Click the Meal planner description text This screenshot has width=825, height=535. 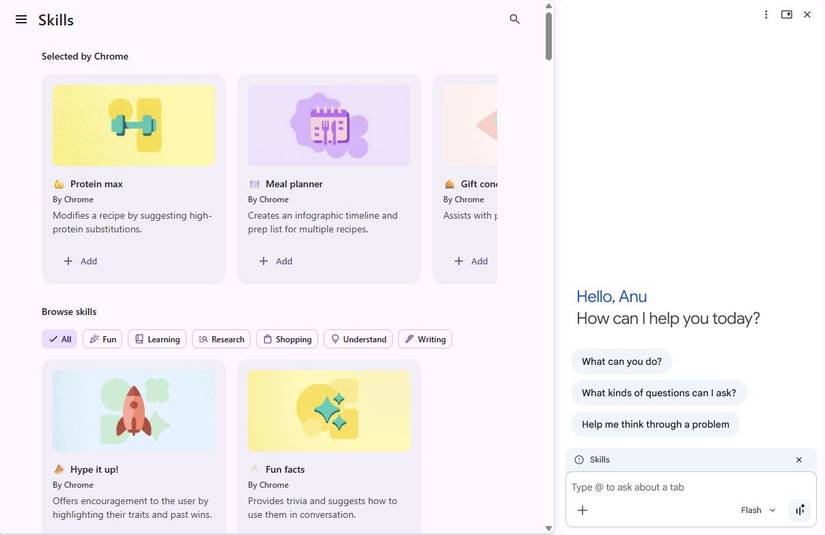pos(323,223)
